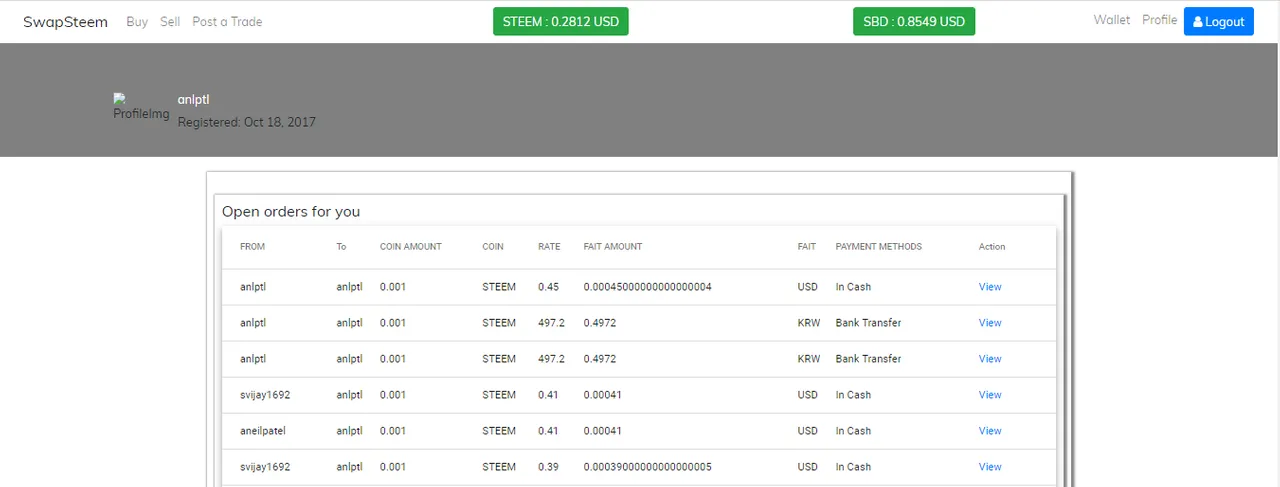Click the Open orders for you heading
Screen dimensions: 1280x487
[x=291, y=211]
